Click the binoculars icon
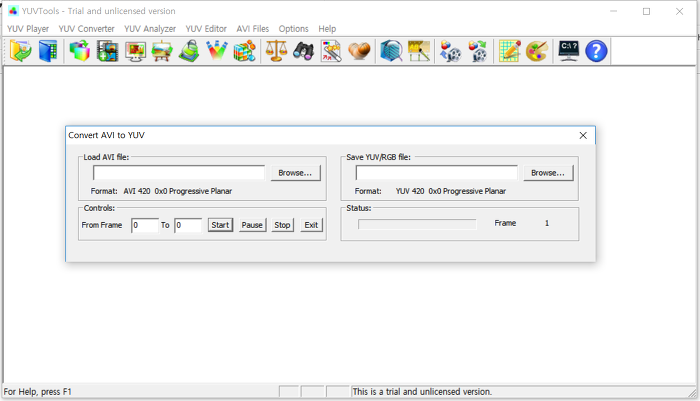This screenshot has width=700, height=401. [x=304, y=51]
